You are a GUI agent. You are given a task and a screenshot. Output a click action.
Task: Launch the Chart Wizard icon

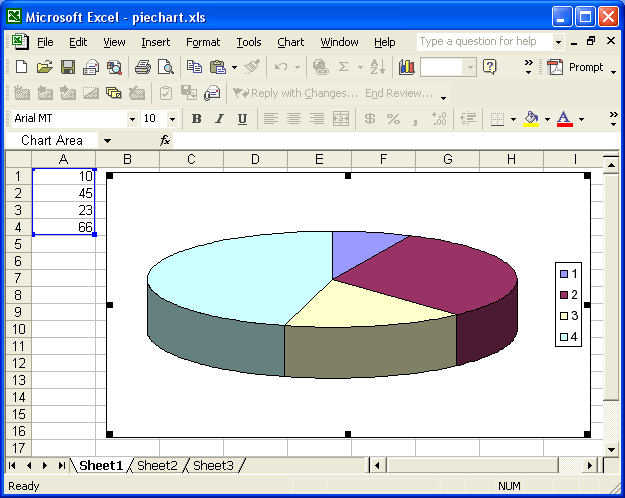pos(406,67)
